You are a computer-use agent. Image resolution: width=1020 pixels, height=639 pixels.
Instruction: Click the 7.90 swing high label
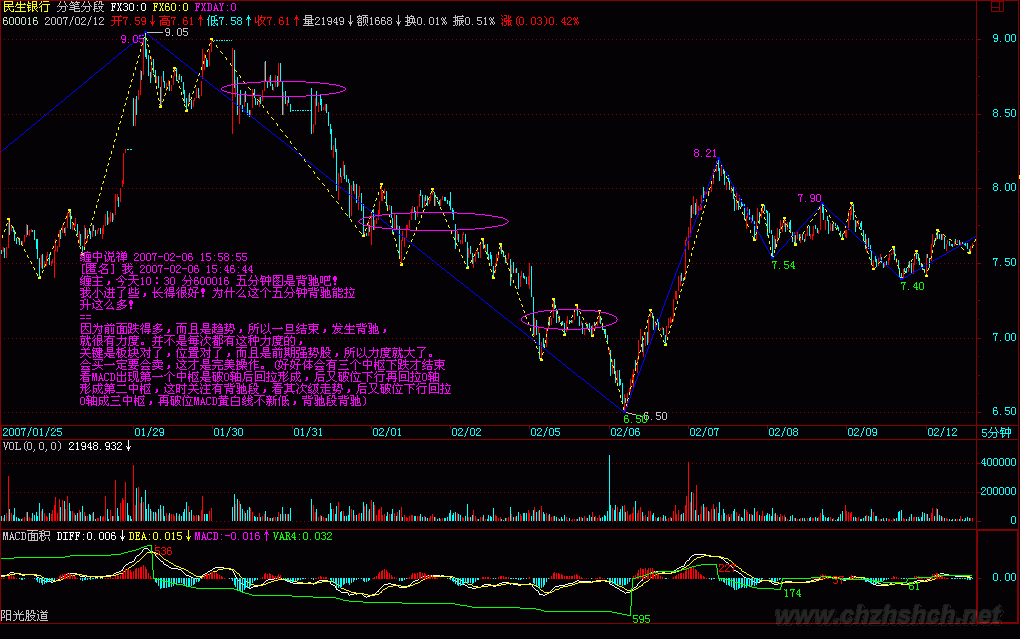point(809,198)
